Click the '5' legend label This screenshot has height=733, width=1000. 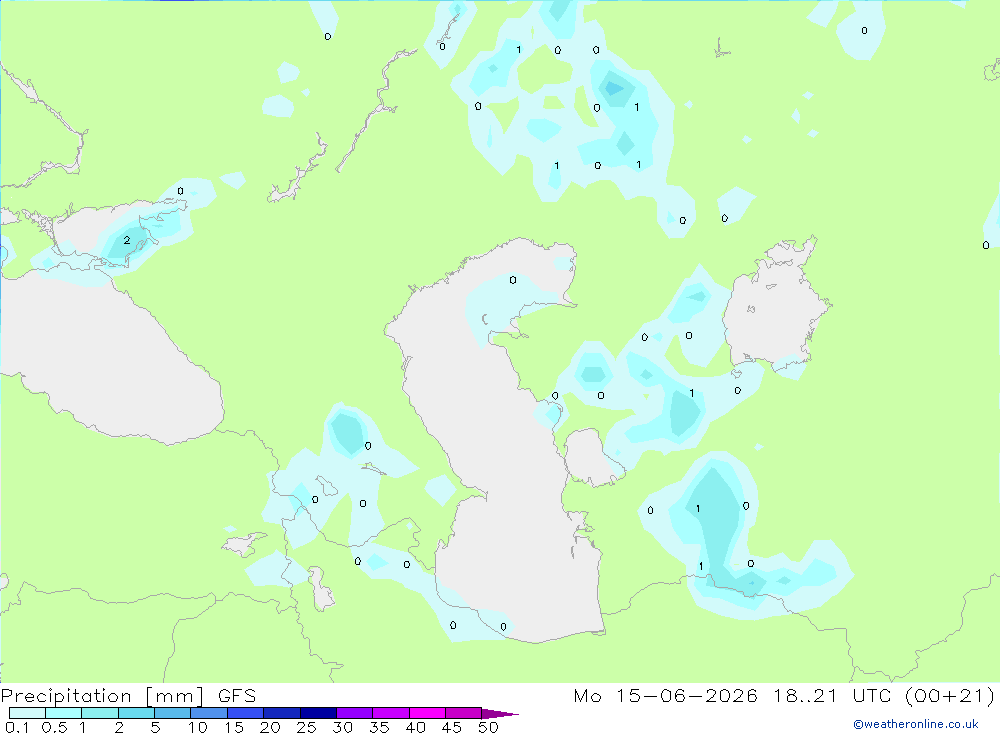click(155, 727)
